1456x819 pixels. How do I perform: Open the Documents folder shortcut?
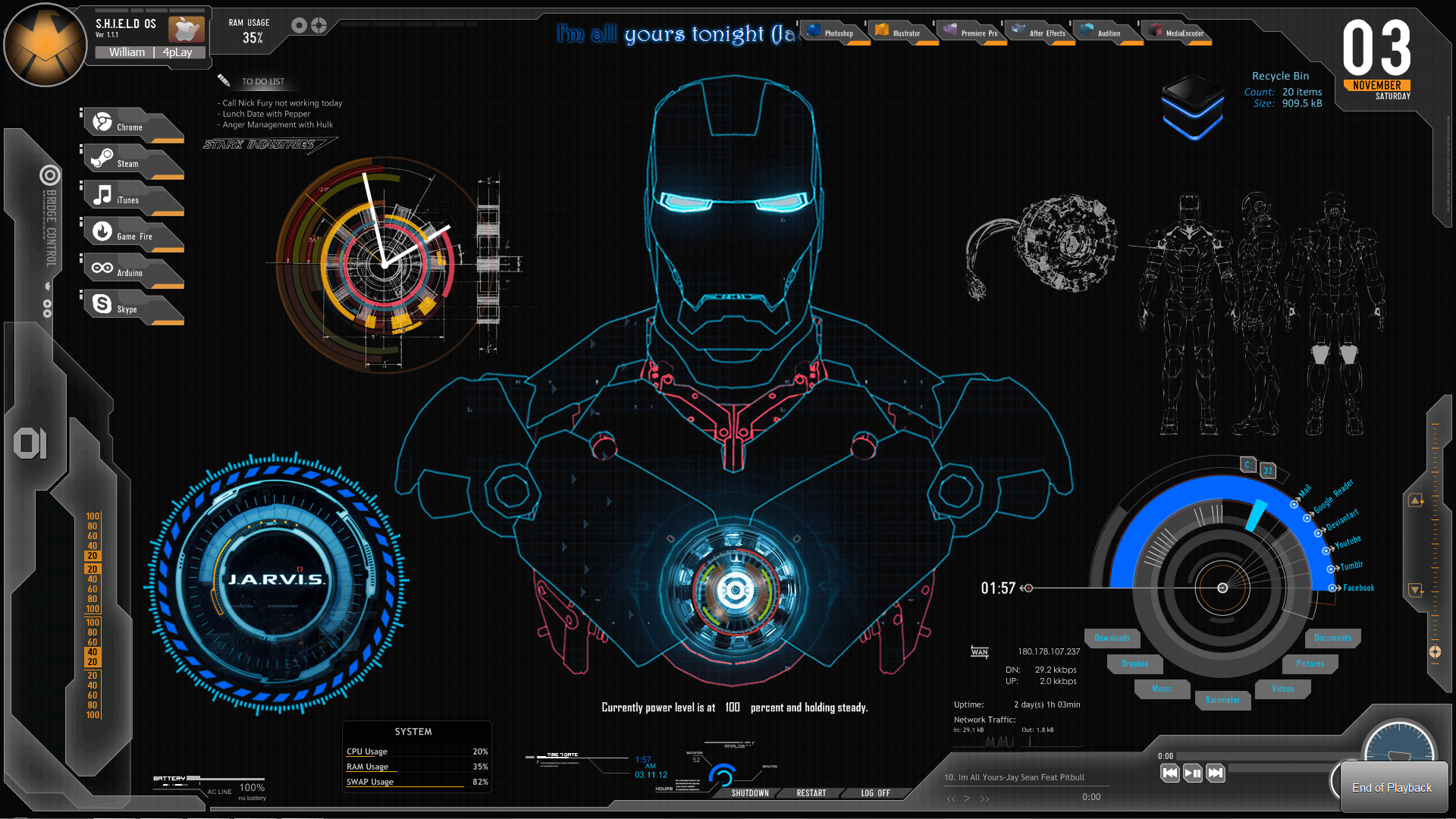point(1332,638)
